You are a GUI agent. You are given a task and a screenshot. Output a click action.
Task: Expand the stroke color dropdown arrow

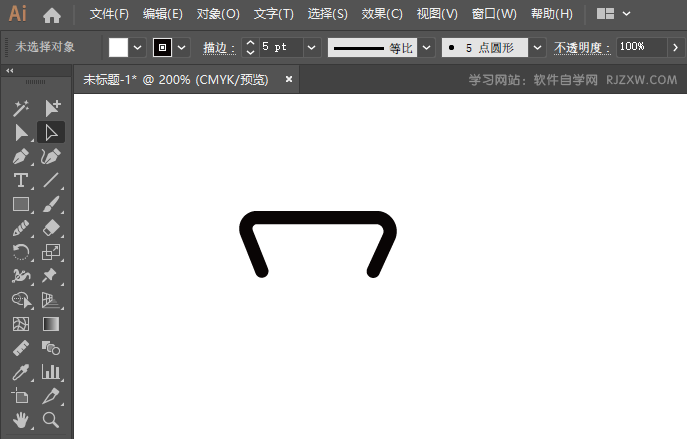coord(181,47)
